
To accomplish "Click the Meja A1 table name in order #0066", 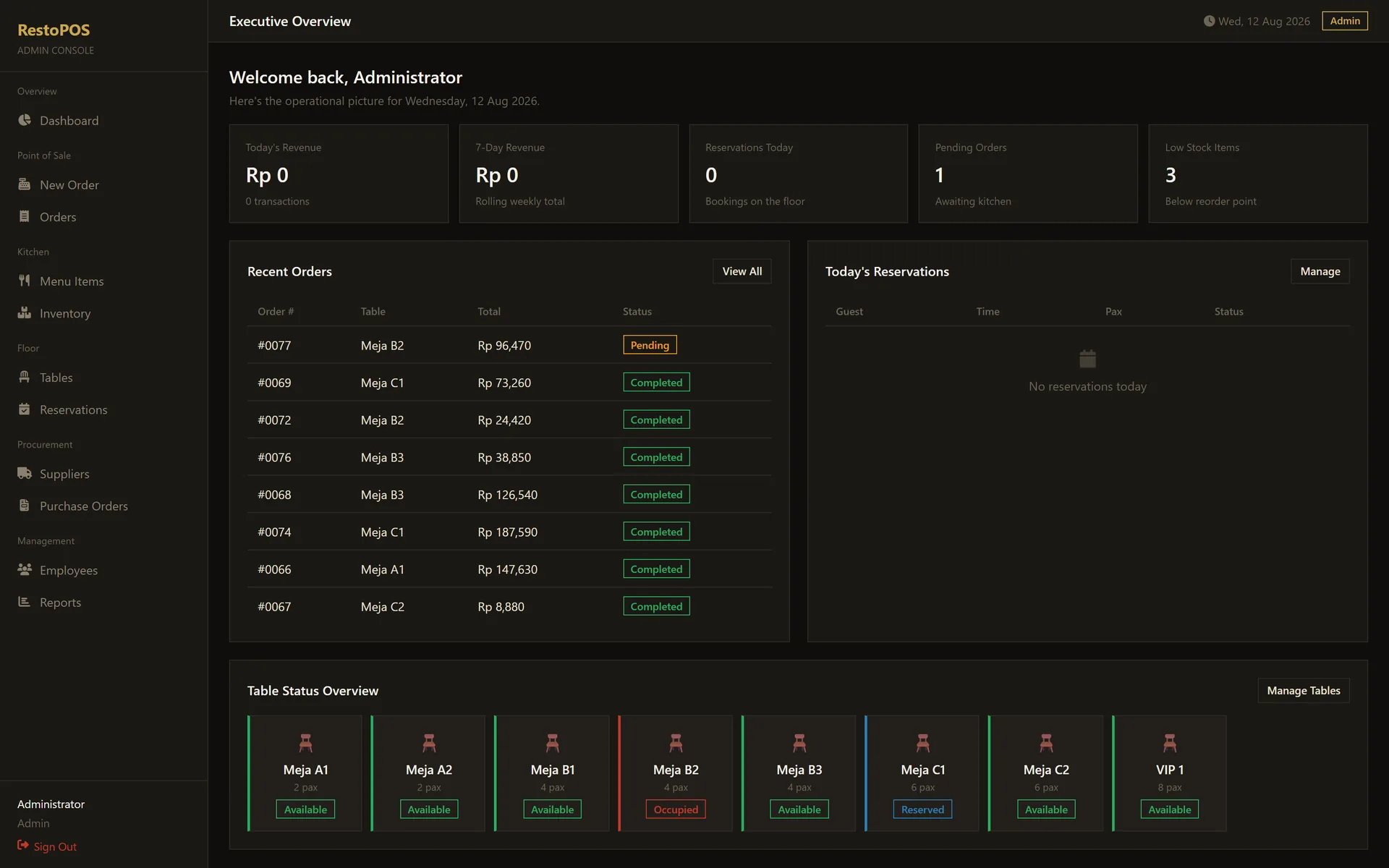I will [382, 569].
